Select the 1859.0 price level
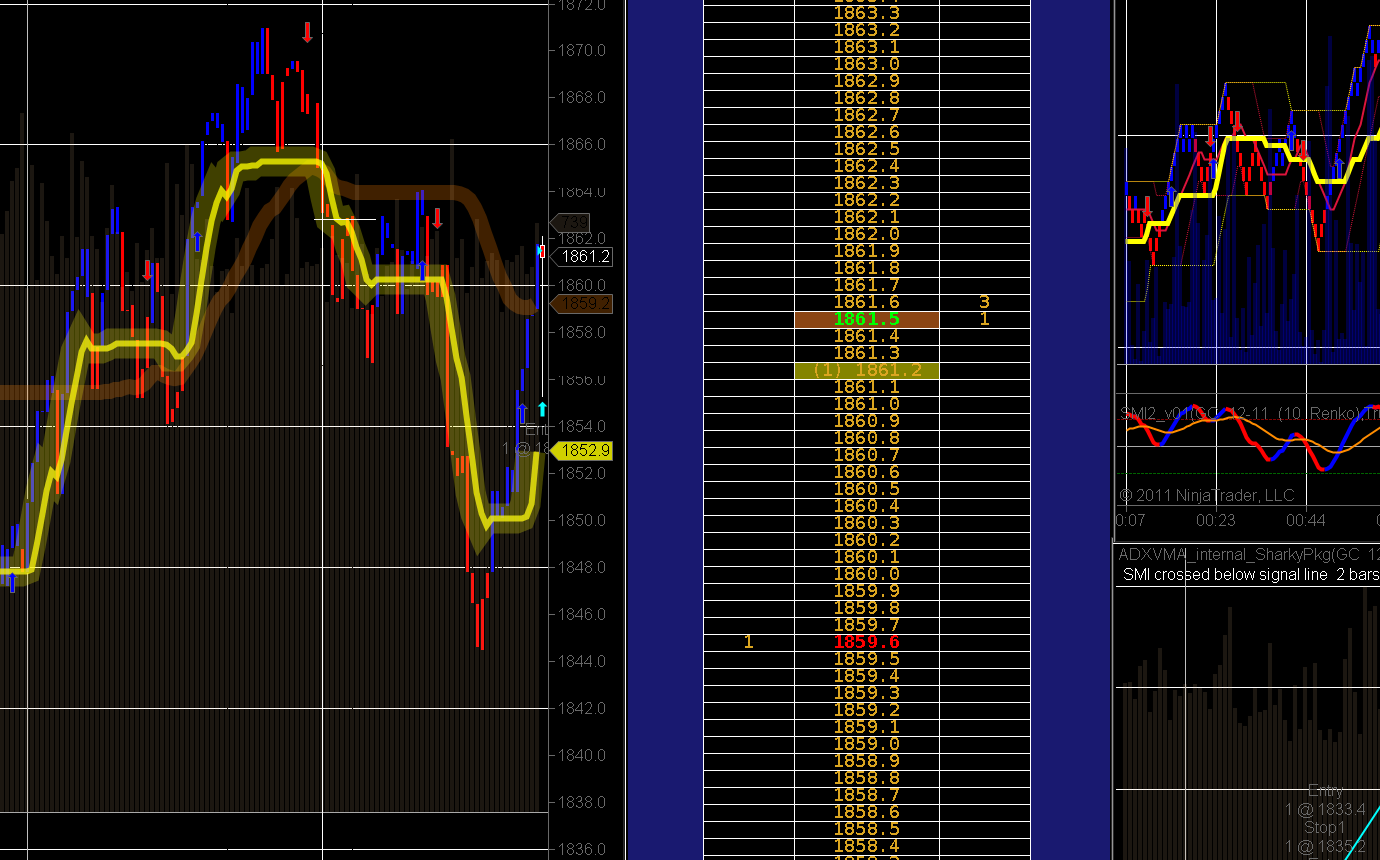The height and width of the screenshot is (860, 1380). tap(866, 744)
